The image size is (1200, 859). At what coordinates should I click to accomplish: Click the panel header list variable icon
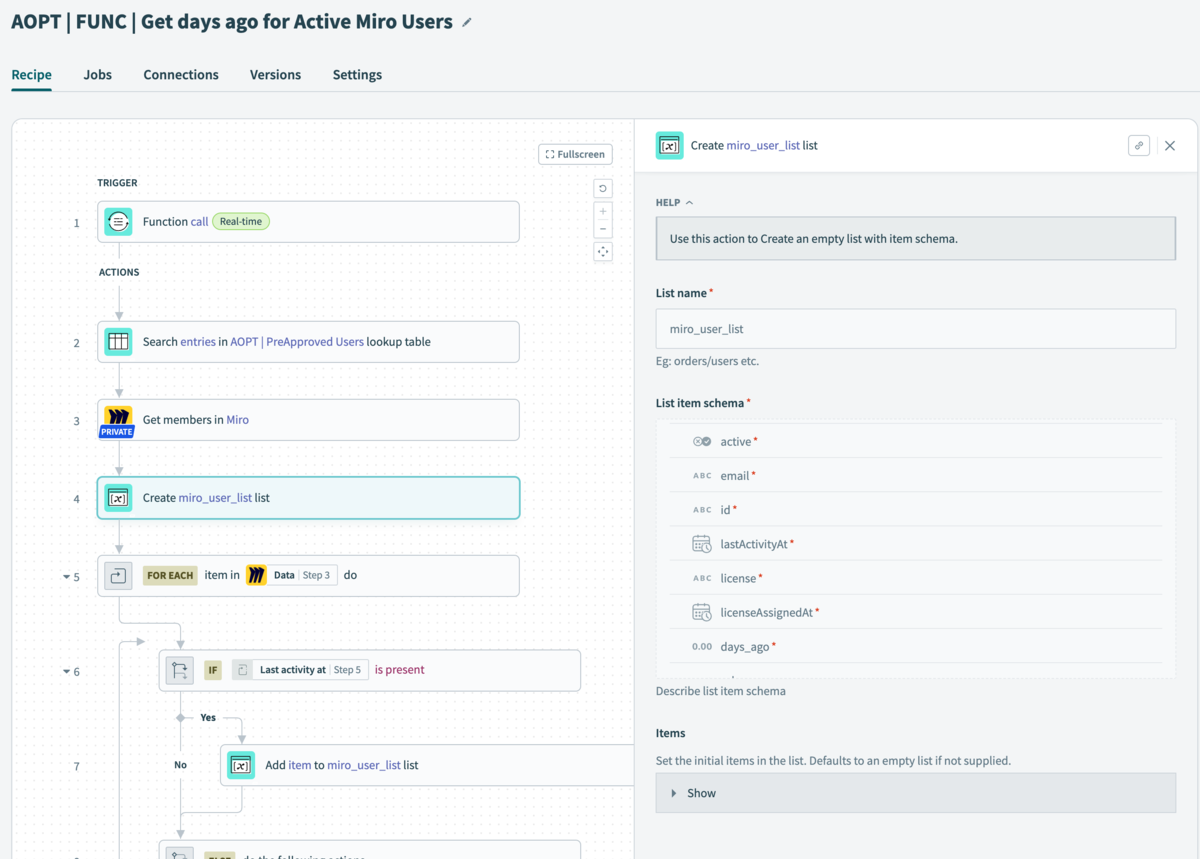[670, 146]
